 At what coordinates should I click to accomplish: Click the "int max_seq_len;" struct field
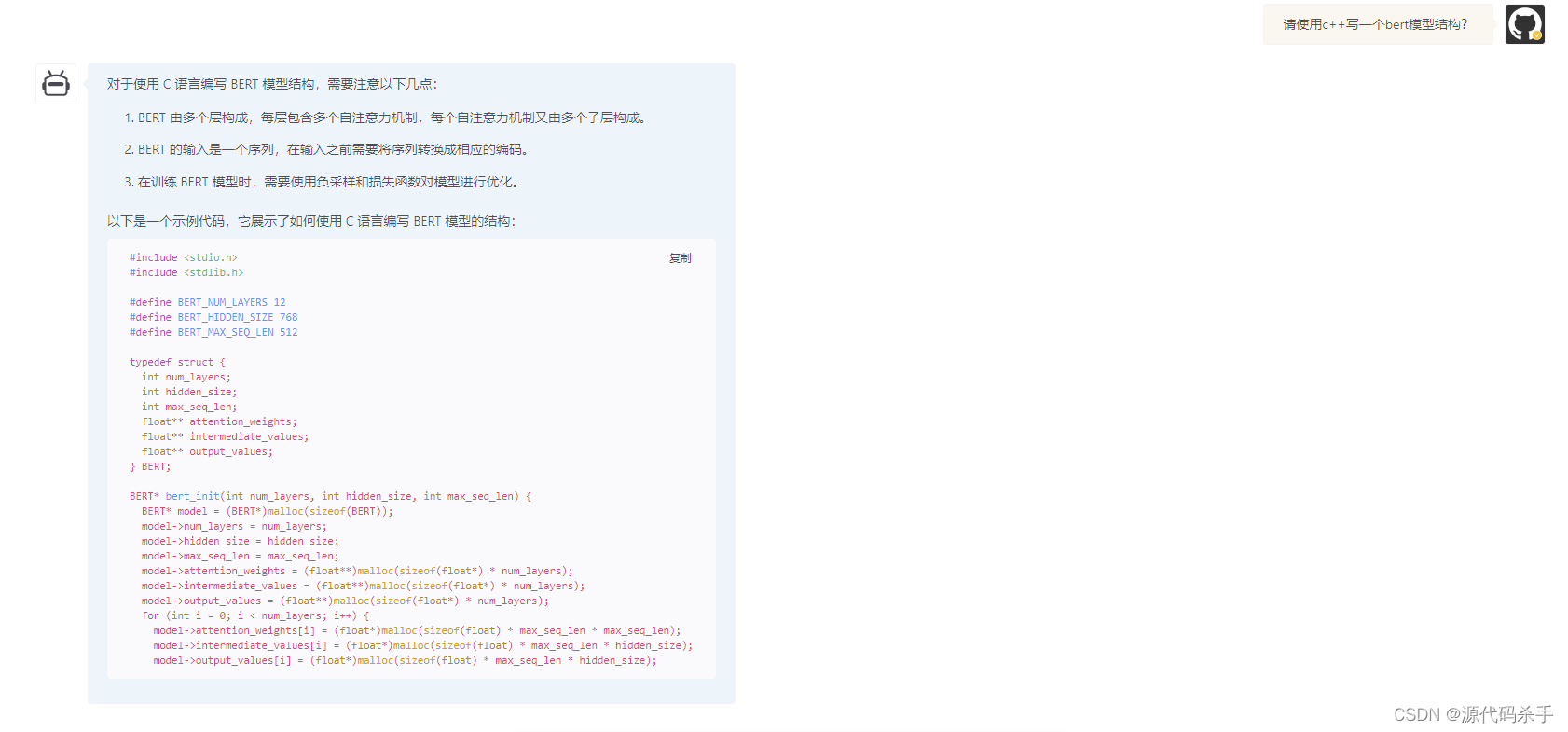point(189,407)
